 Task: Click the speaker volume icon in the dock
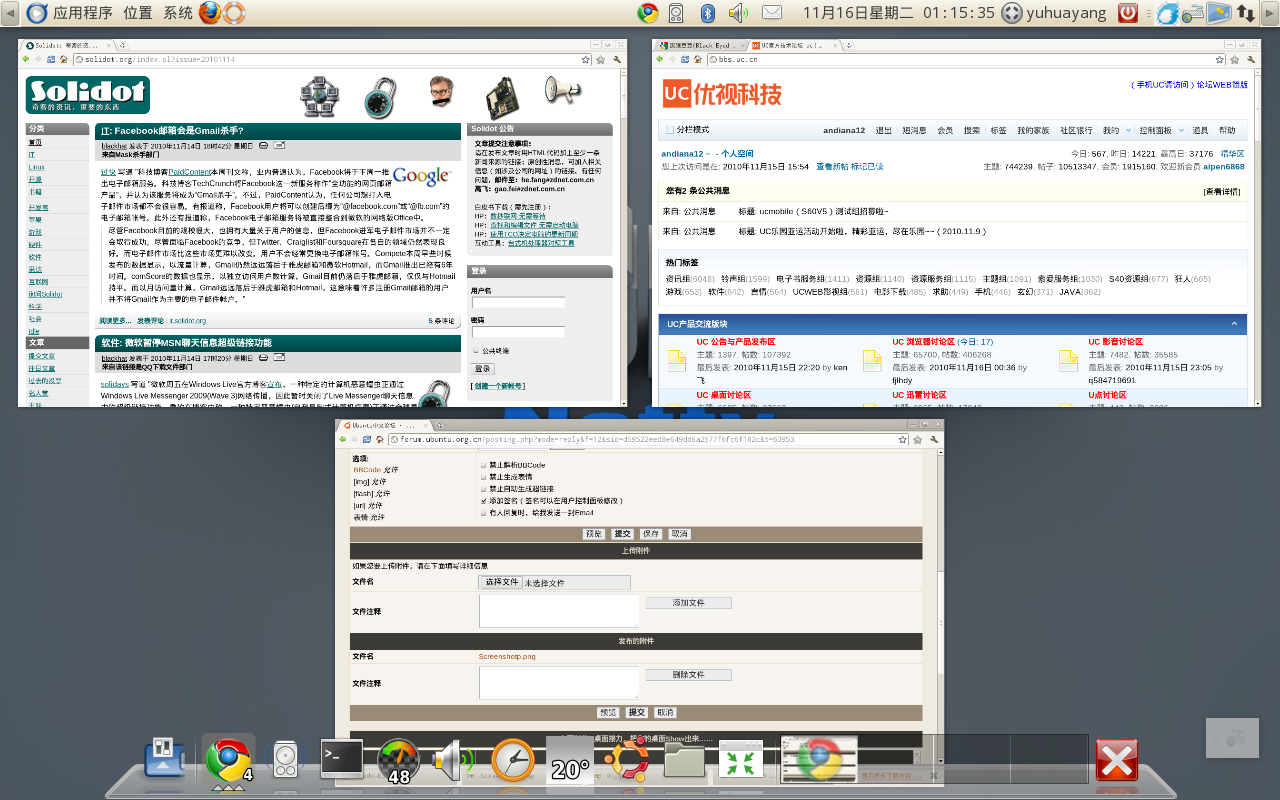(454, 761)
